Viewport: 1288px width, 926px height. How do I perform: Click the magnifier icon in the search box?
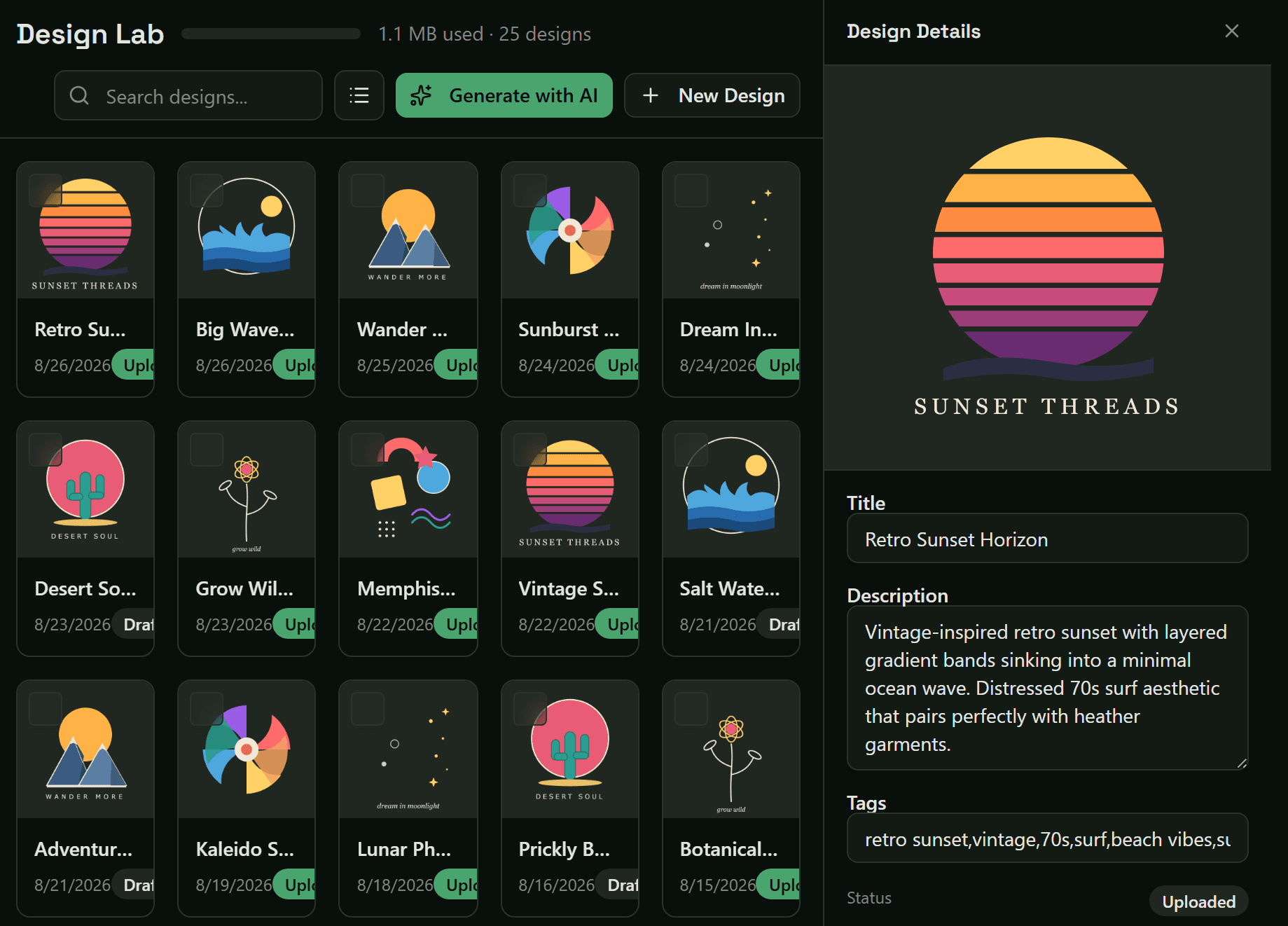(79, 95)
